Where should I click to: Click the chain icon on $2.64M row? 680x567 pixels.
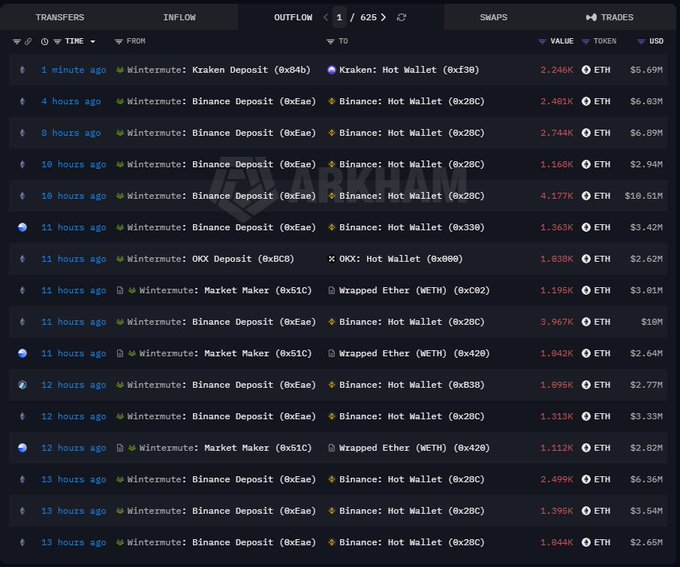[x=23, y=353]
